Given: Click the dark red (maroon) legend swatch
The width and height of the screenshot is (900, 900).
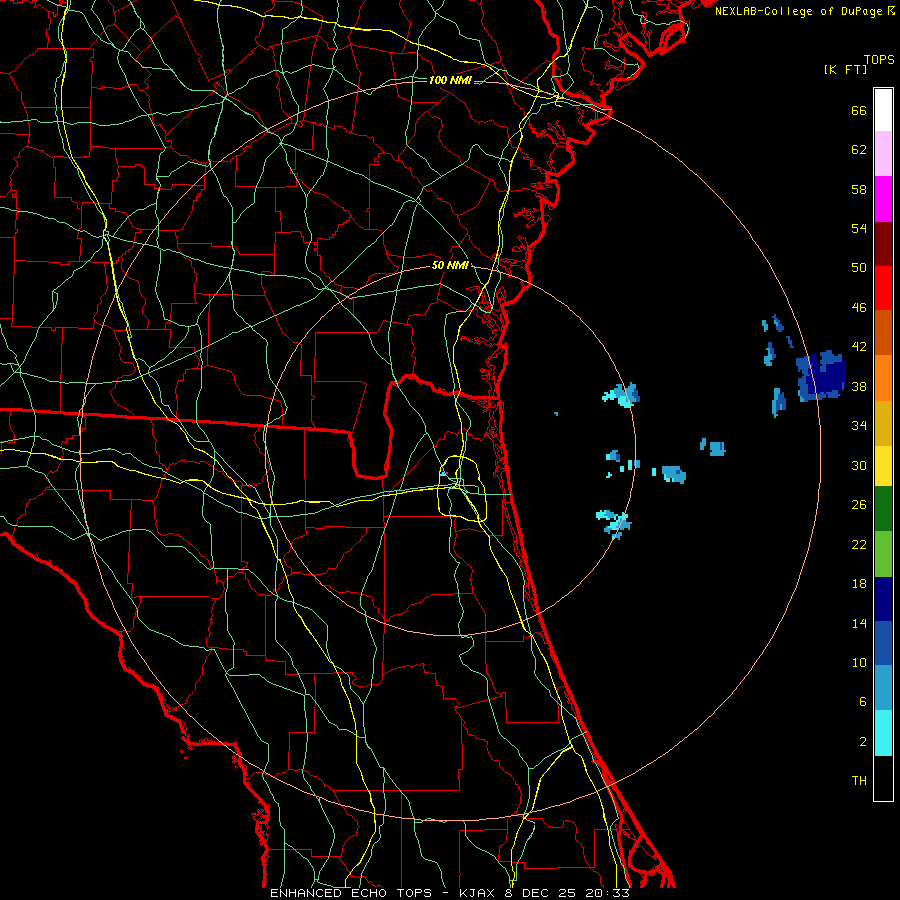Looking at the screenshot, I should pos(883,243).
